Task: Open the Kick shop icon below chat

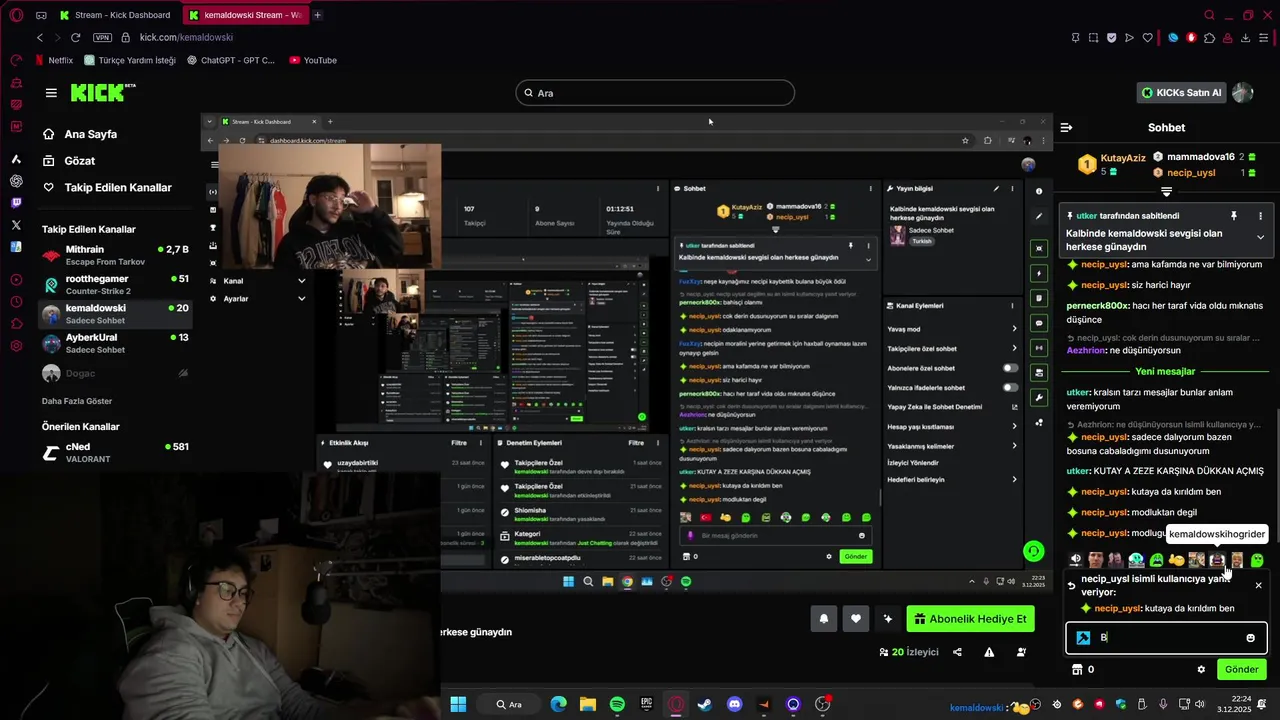Action: pos(1077,669)
